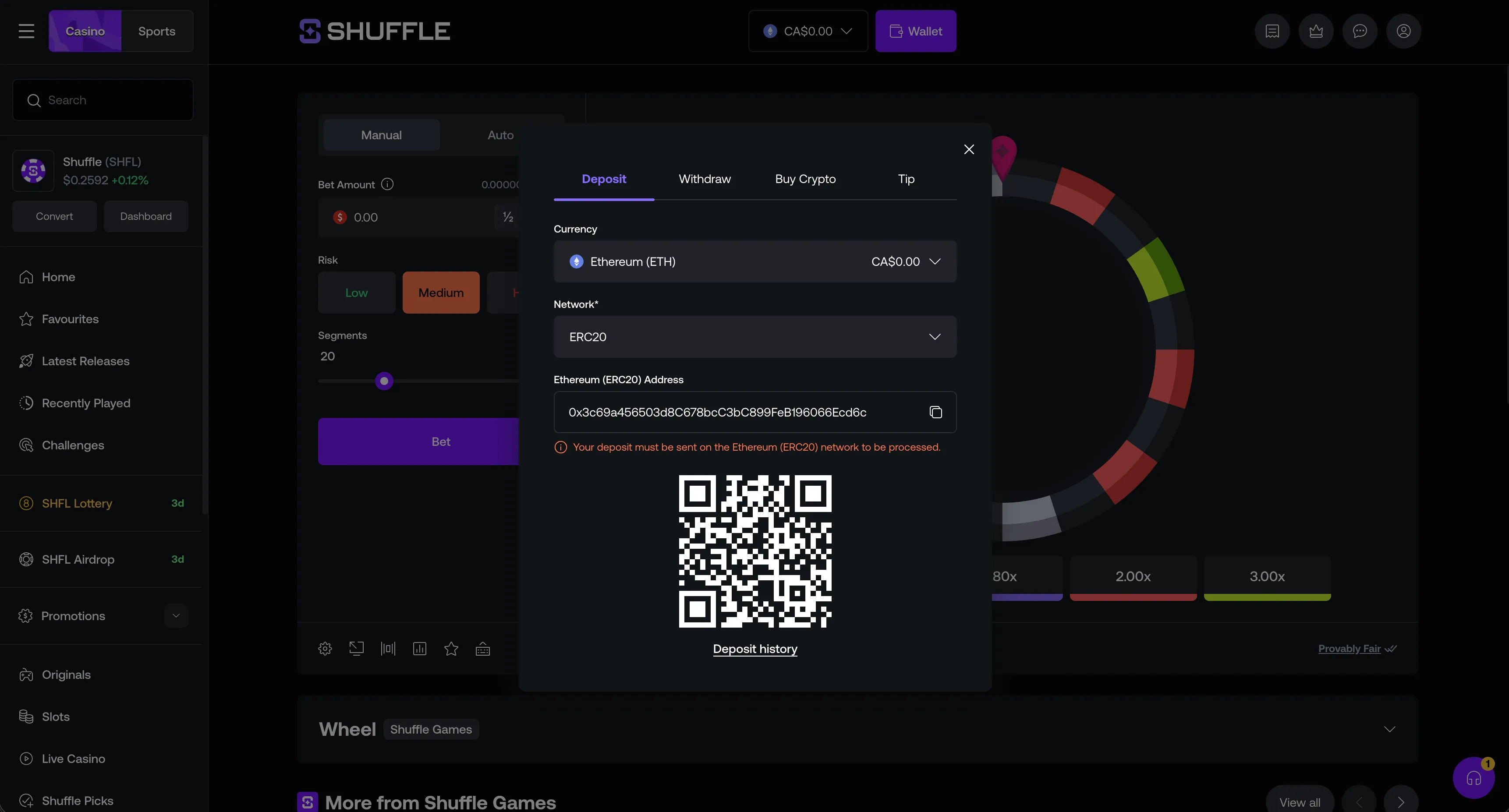Switch to Manual betting mode
This screenshot has width=1509, height=812.
coord(381,135)
